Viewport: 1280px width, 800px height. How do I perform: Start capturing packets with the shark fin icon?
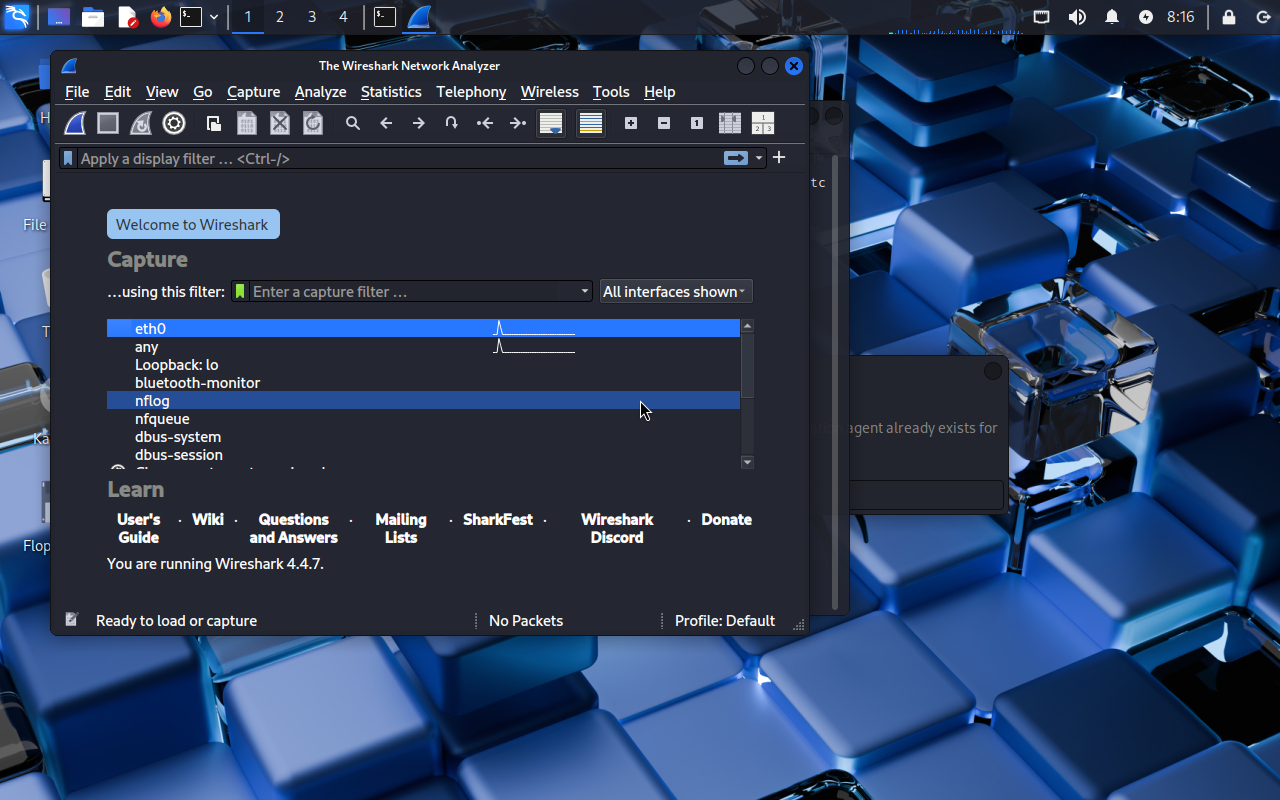pos(75,123)
